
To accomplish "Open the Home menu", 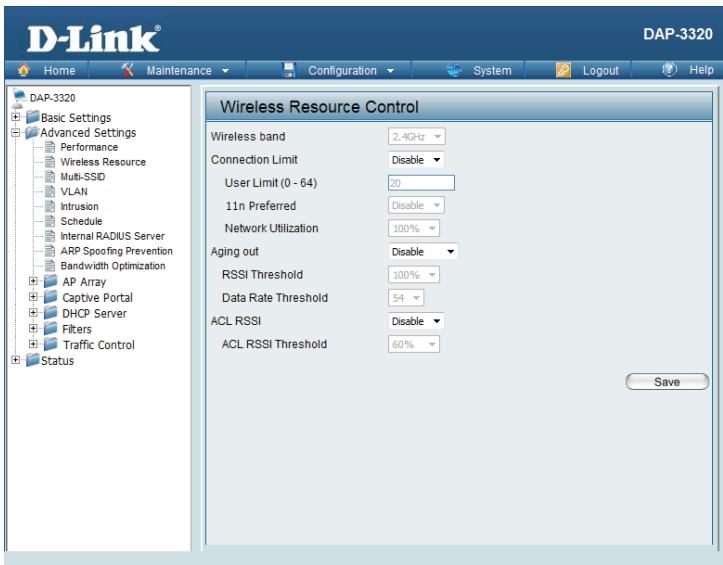I will (x=59, y=71).
